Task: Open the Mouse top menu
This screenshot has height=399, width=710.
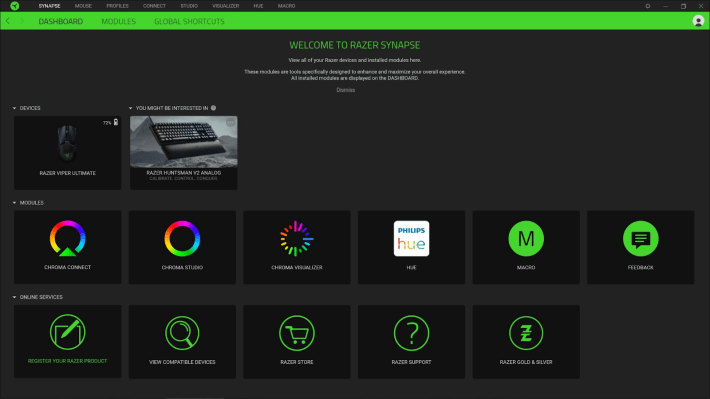Action: click(83, 6)
